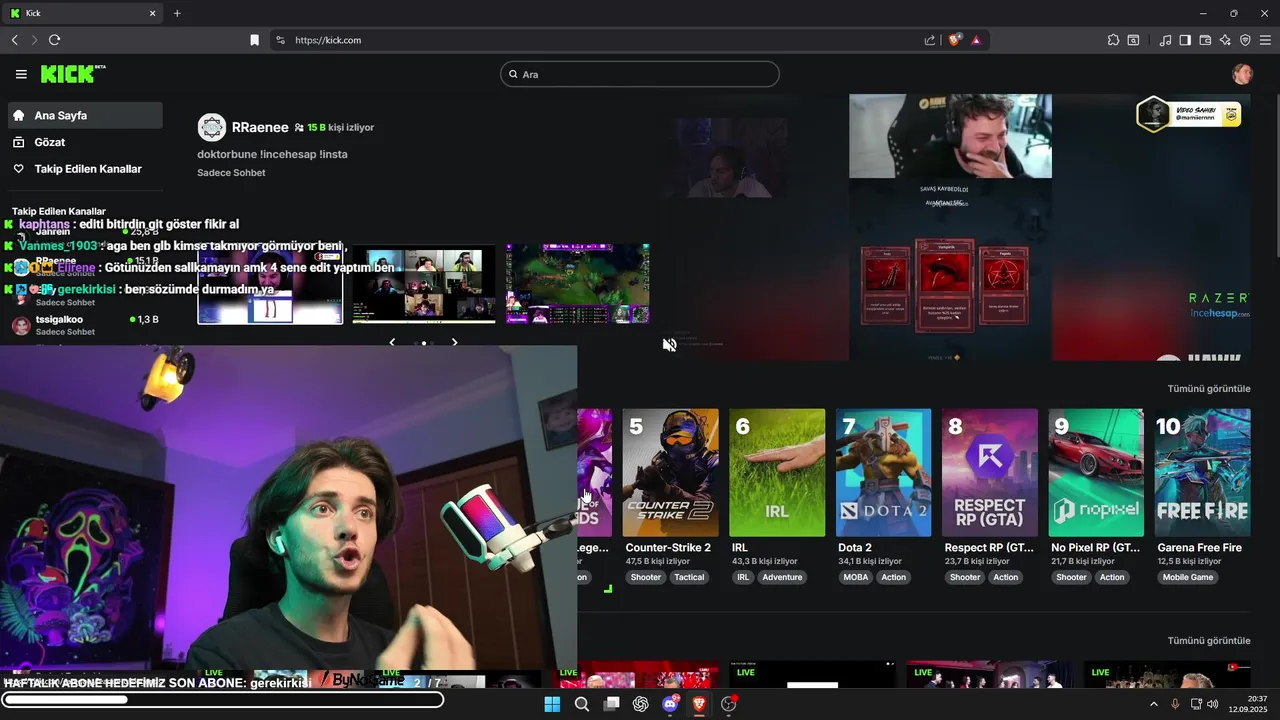The height and width of the screenshot is (720, 1280).
Task: Select the MOBA game carousel thumbnail
Action: tap(578, 283)
